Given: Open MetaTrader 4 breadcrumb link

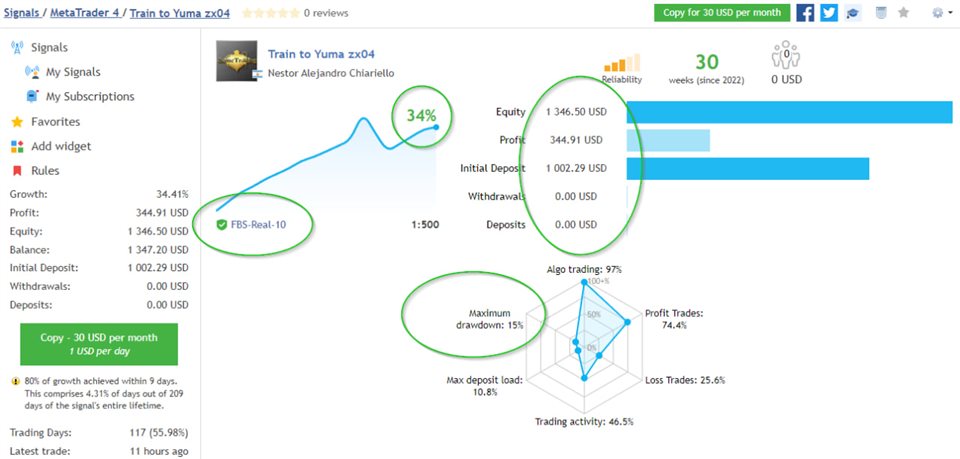Looking at the screenshot, I should click(85, 13).
